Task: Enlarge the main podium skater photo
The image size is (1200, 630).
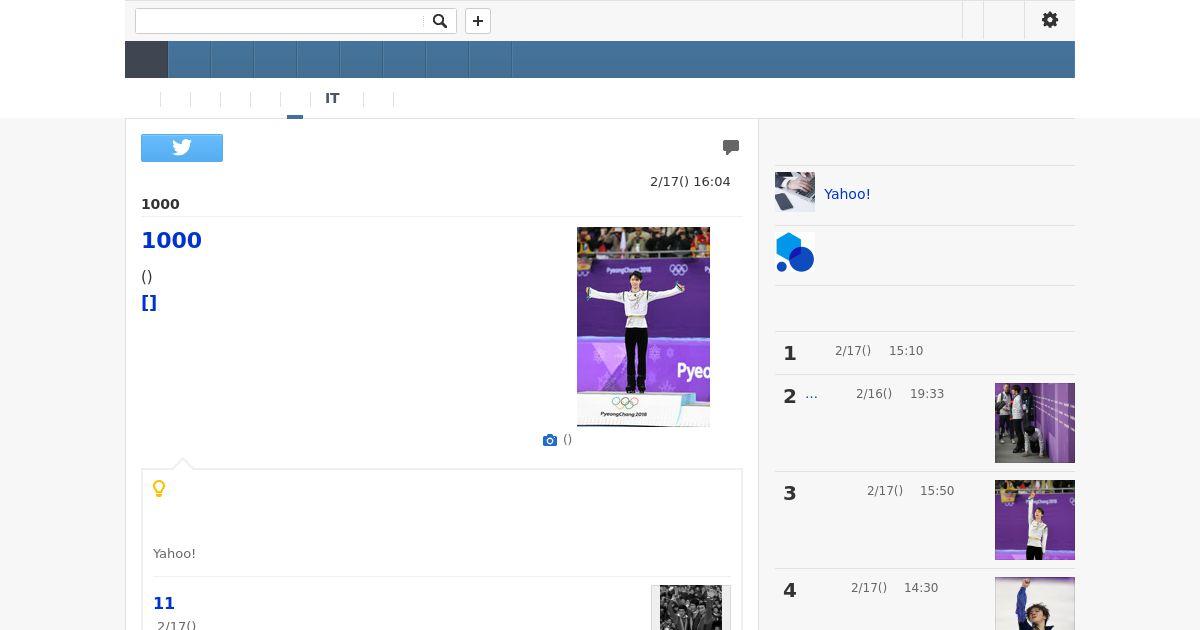Action: pyautogui.click(x=643, y=327)
